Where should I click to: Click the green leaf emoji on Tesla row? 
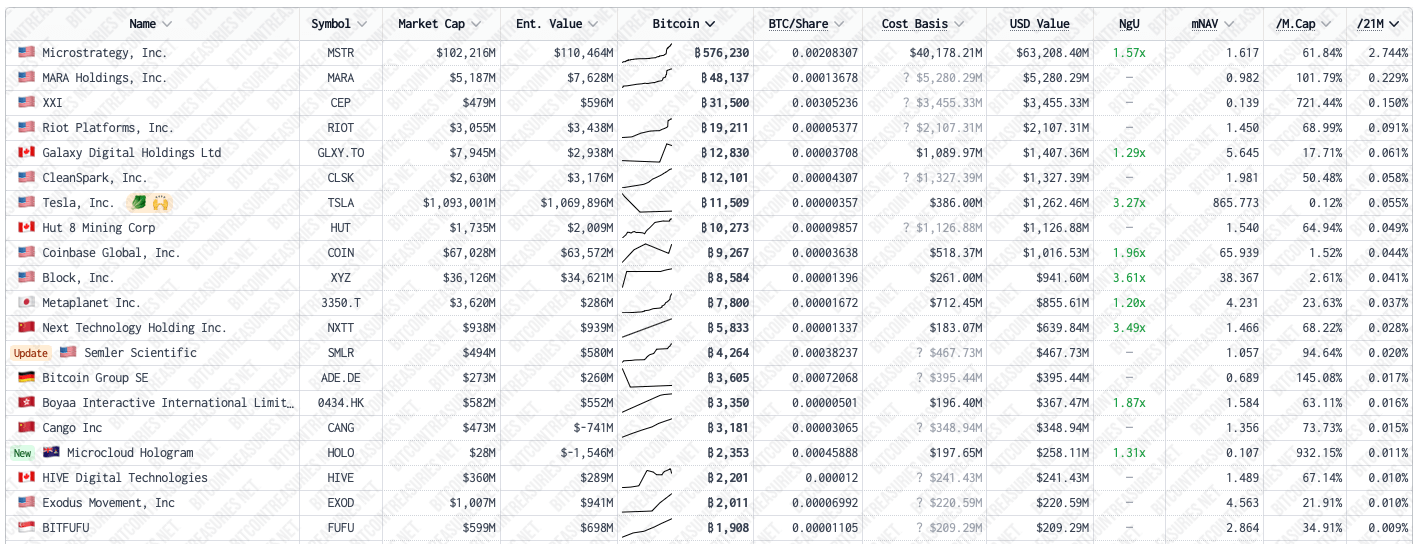[139, 203]
